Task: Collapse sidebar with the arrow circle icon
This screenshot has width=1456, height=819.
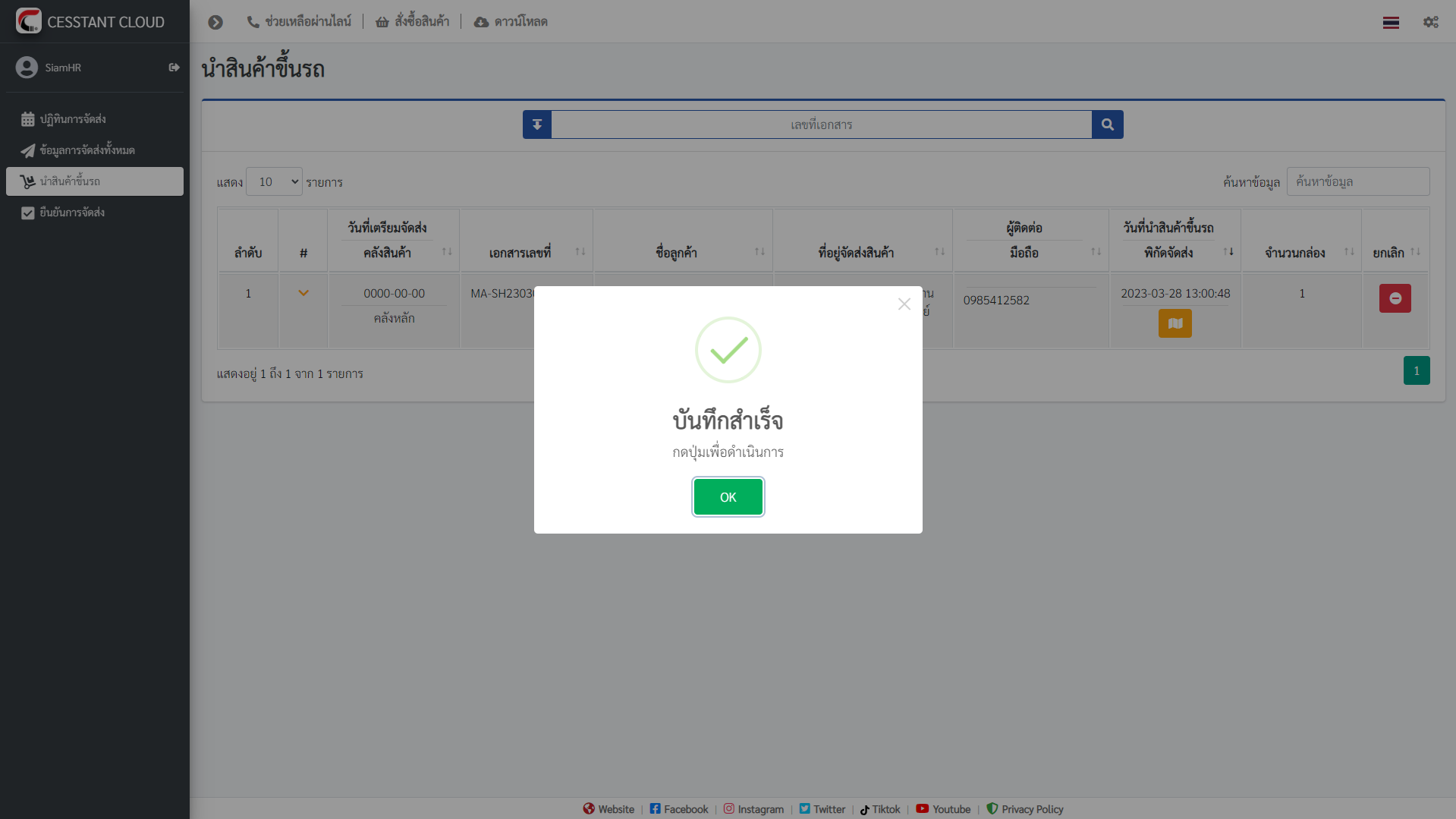Action: point(215,22)
